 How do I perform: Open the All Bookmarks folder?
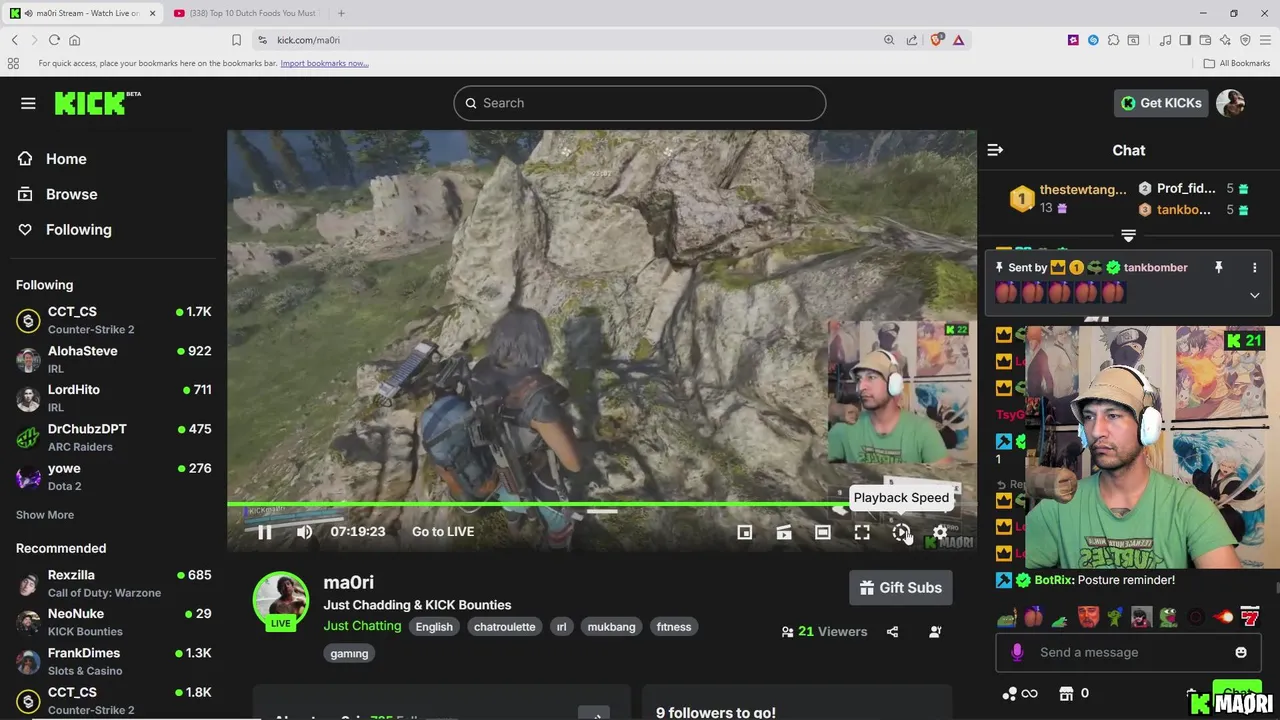(1237, 63)
